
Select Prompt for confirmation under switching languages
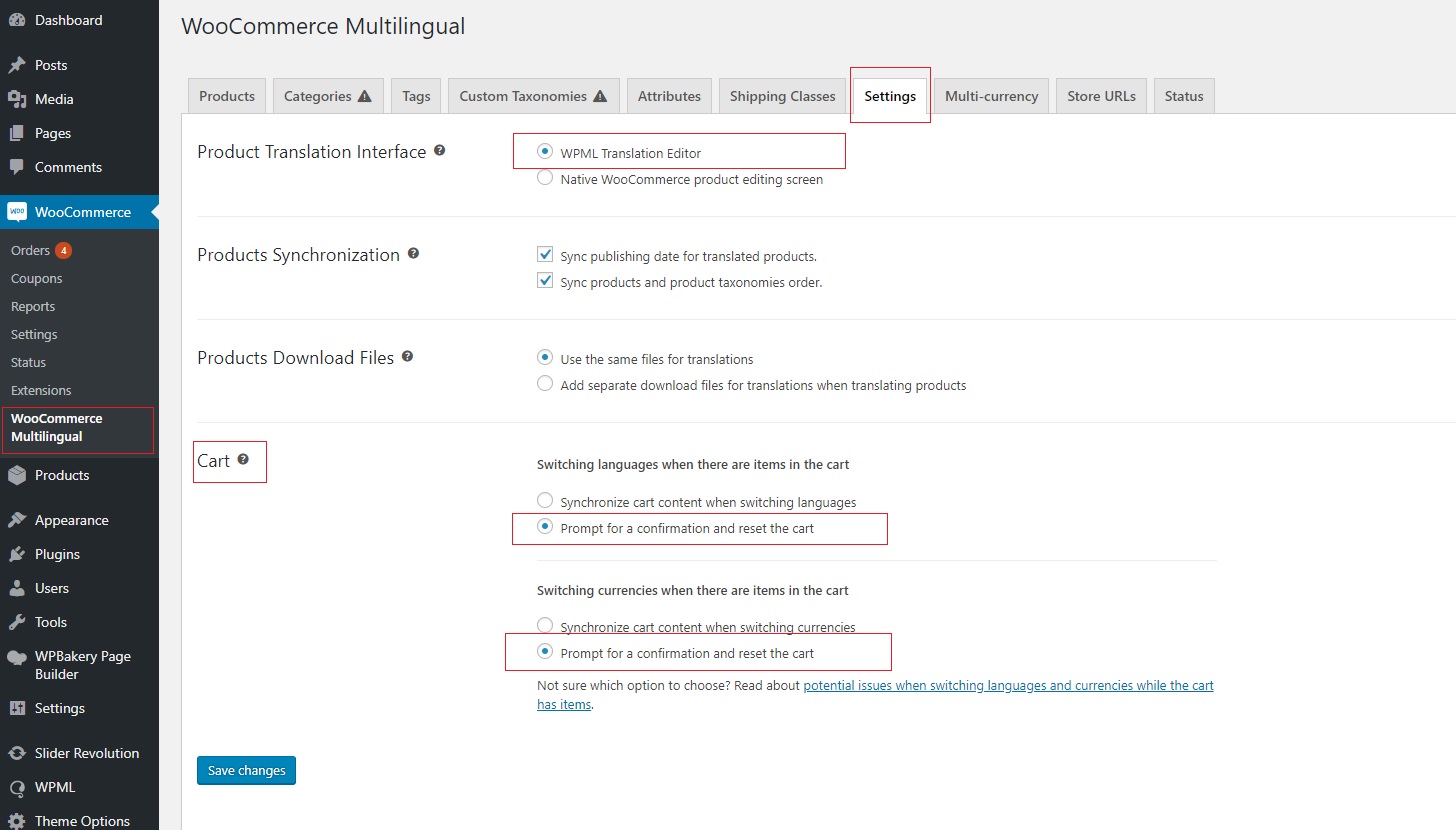tap(545, 526)
